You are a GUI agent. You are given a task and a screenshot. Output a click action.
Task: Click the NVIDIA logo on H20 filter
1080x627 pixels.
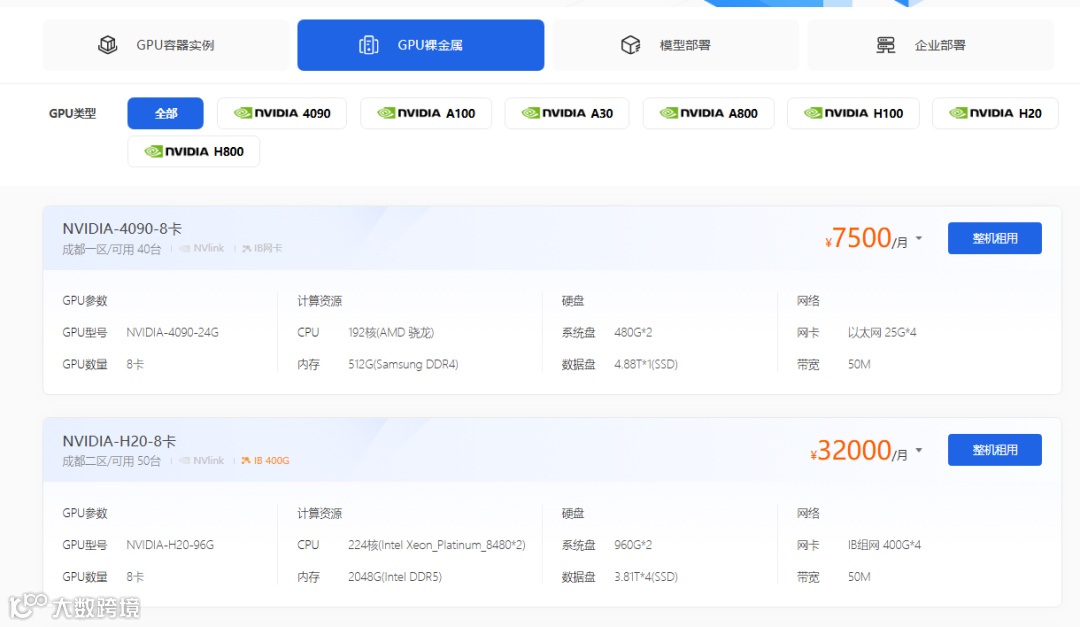(x=958, y=113)
